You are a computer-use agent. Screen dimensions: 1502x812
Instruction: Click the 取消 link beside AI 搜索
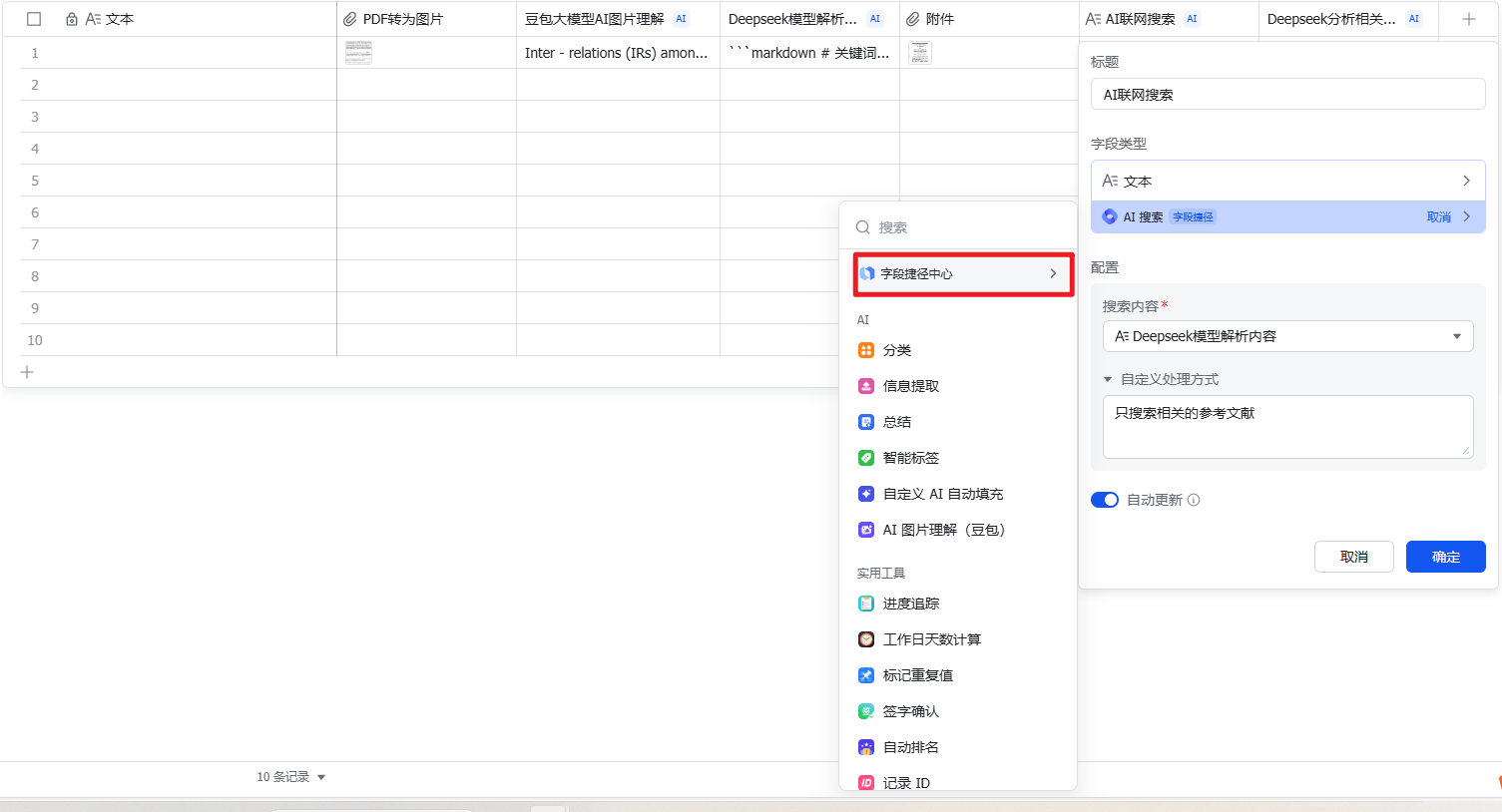[x=1438, y=216]
